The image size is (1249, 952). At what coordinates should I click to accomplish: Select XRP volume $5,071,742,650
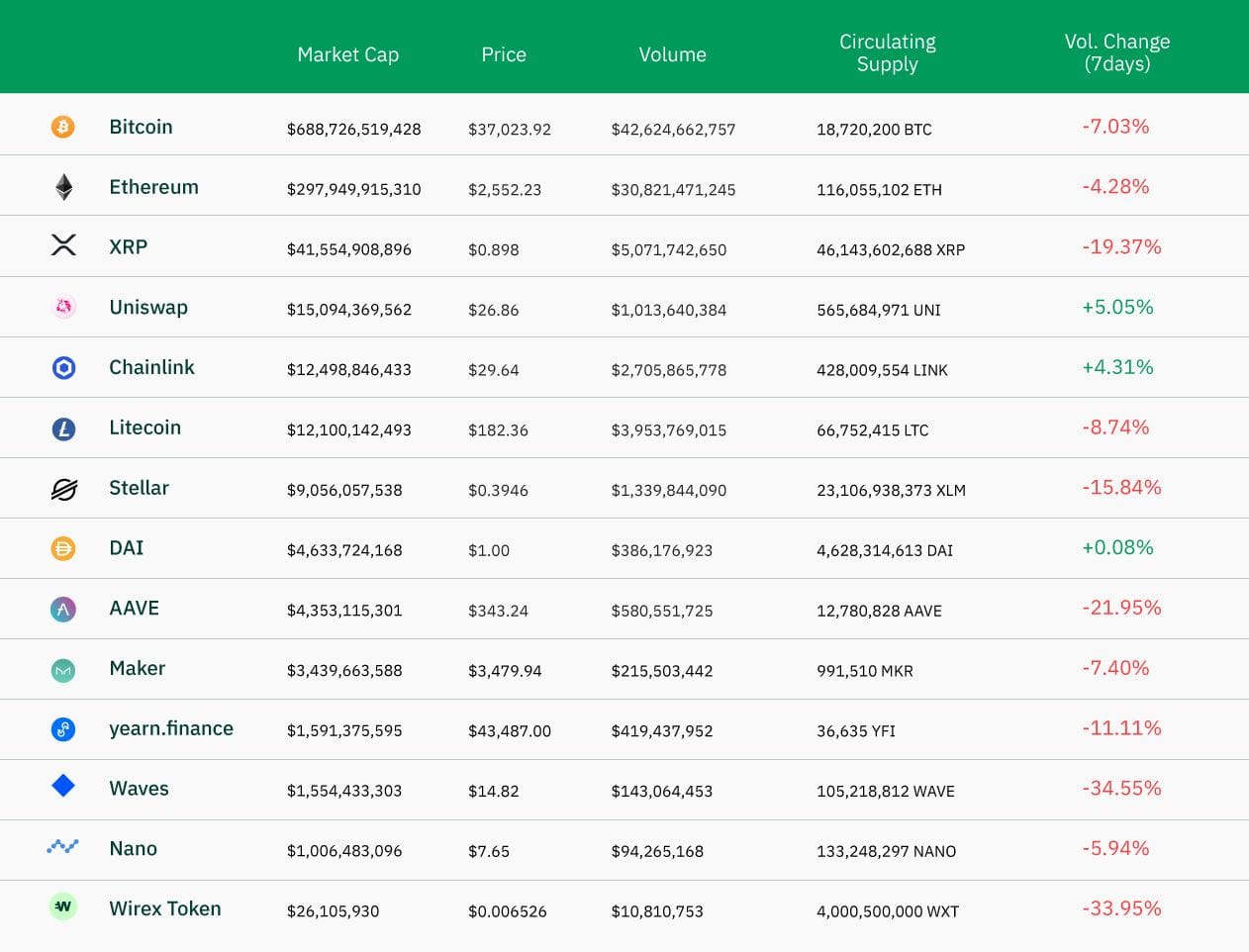tap(669, 250)
